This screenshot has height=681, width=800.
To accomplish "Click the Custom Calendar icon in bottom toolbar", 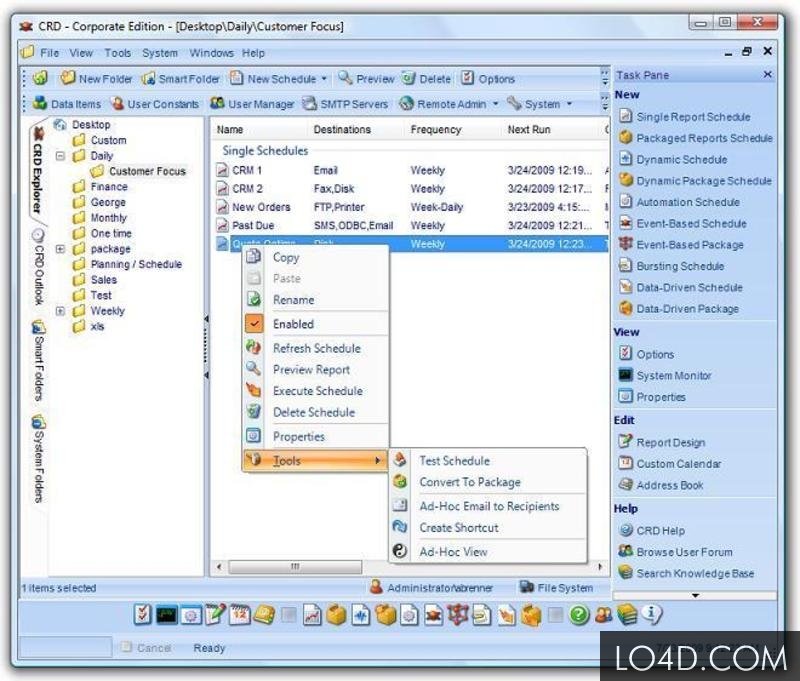I will (x=240, y=615).
